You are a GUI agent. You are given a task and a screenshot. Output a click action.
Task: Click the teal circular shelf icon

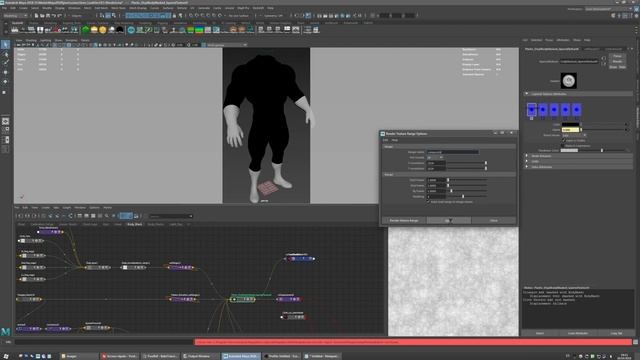131,30
